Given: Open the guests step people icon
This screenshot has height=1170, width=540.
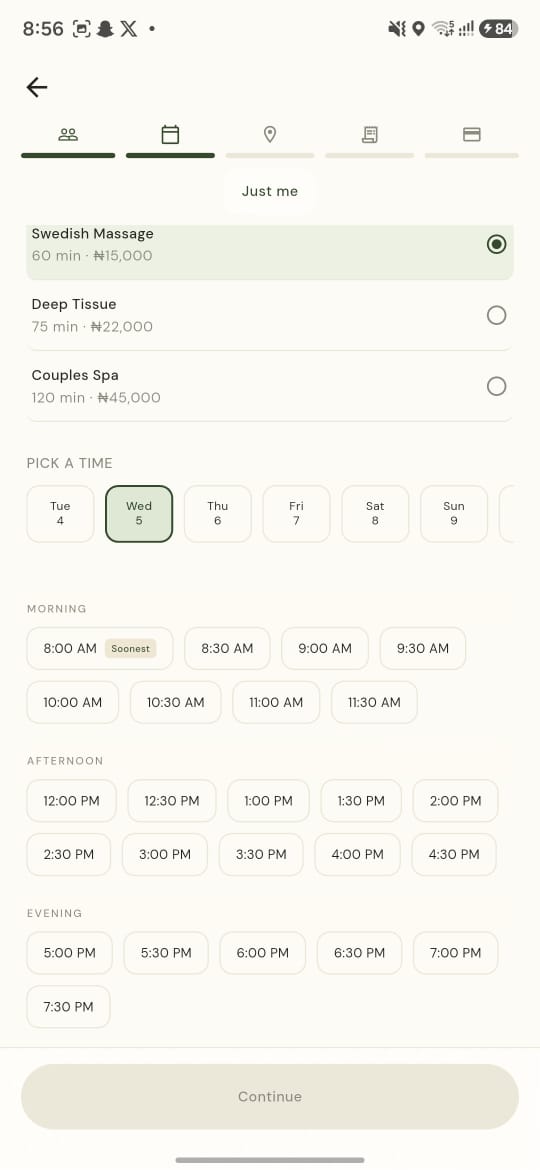Looking at the screenshot, I should click(68, 134).
